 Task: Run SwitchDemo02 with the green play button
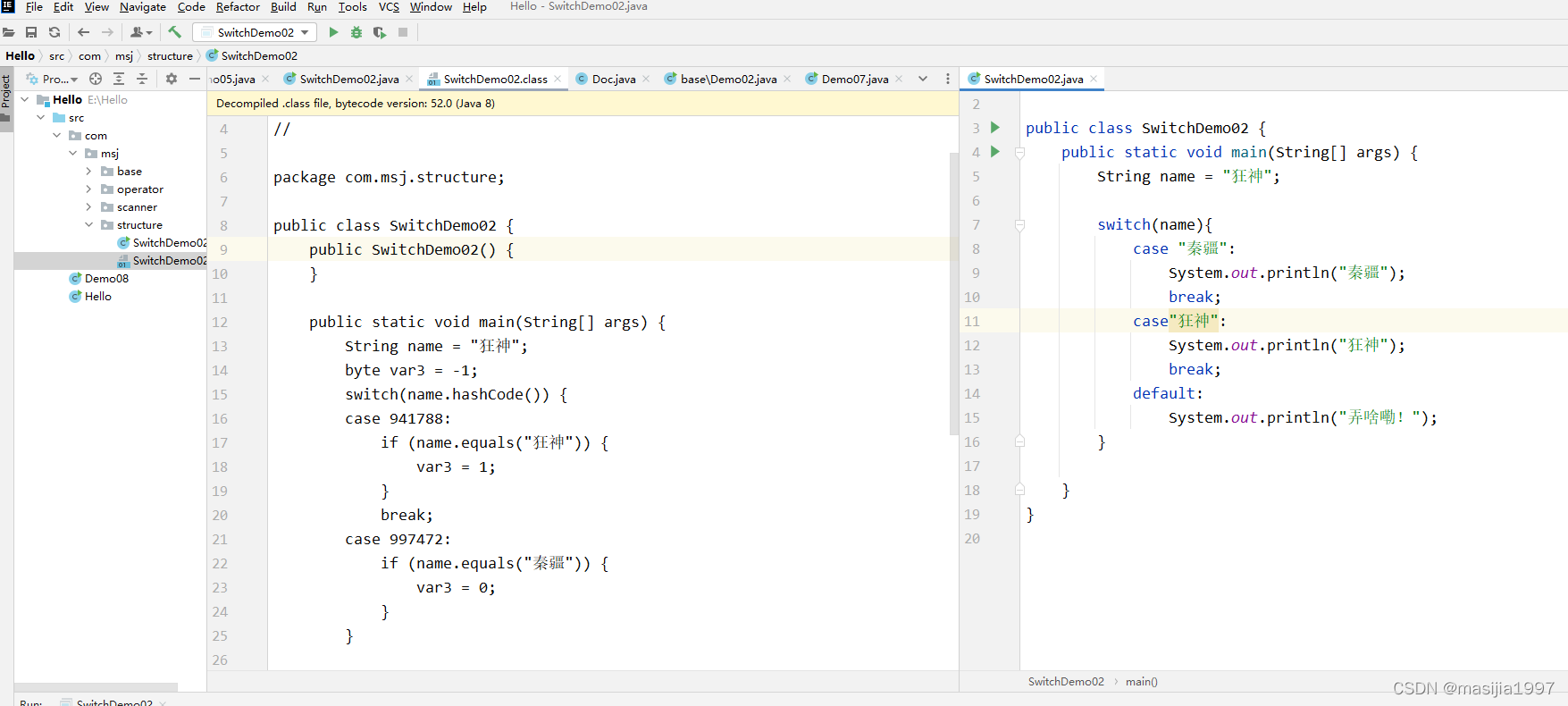[333, 32]
